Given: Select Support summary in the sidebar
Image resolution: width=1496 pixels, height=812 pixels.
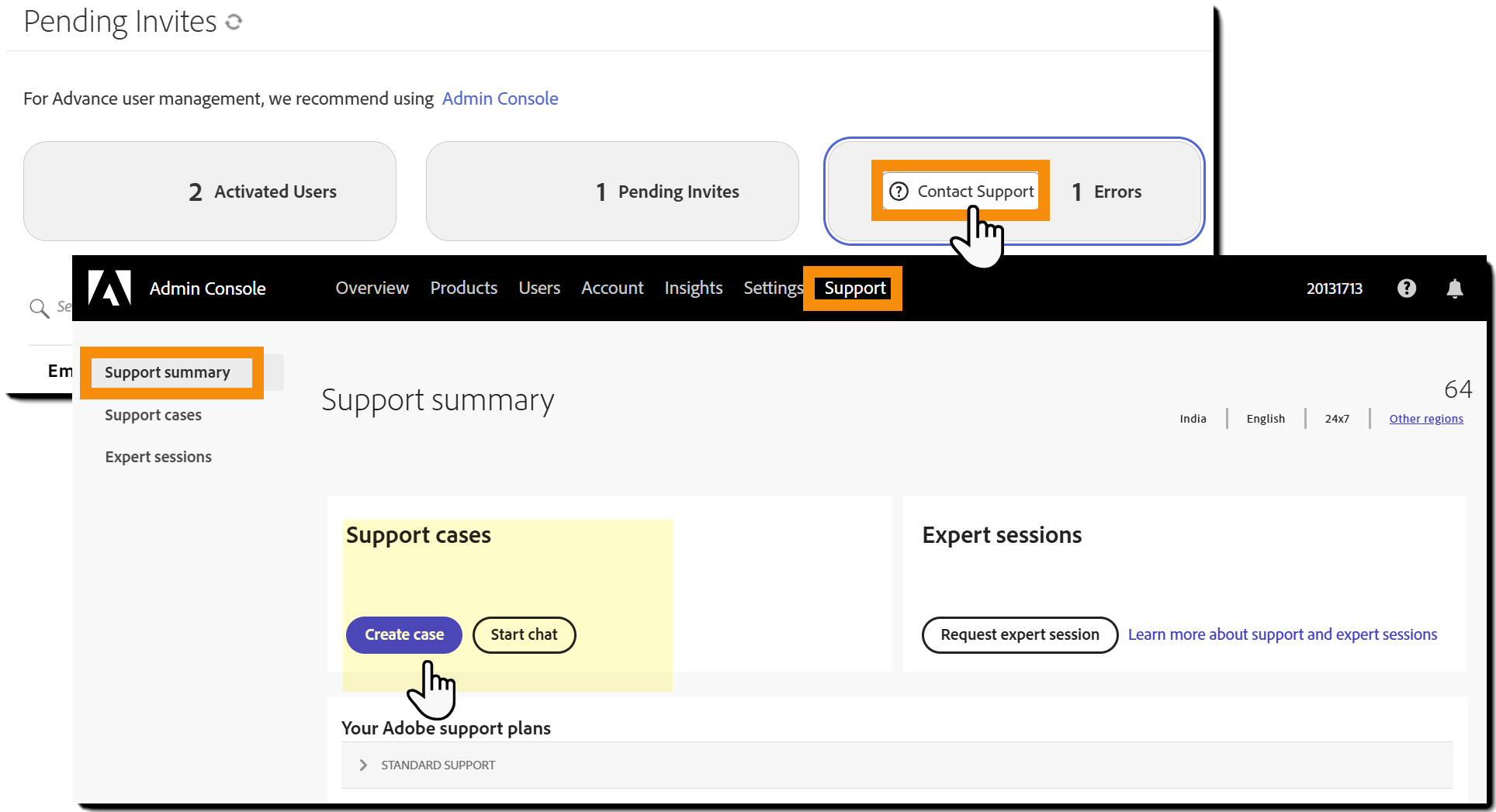Looking at the screenshot, I should (x=168, y=372).
